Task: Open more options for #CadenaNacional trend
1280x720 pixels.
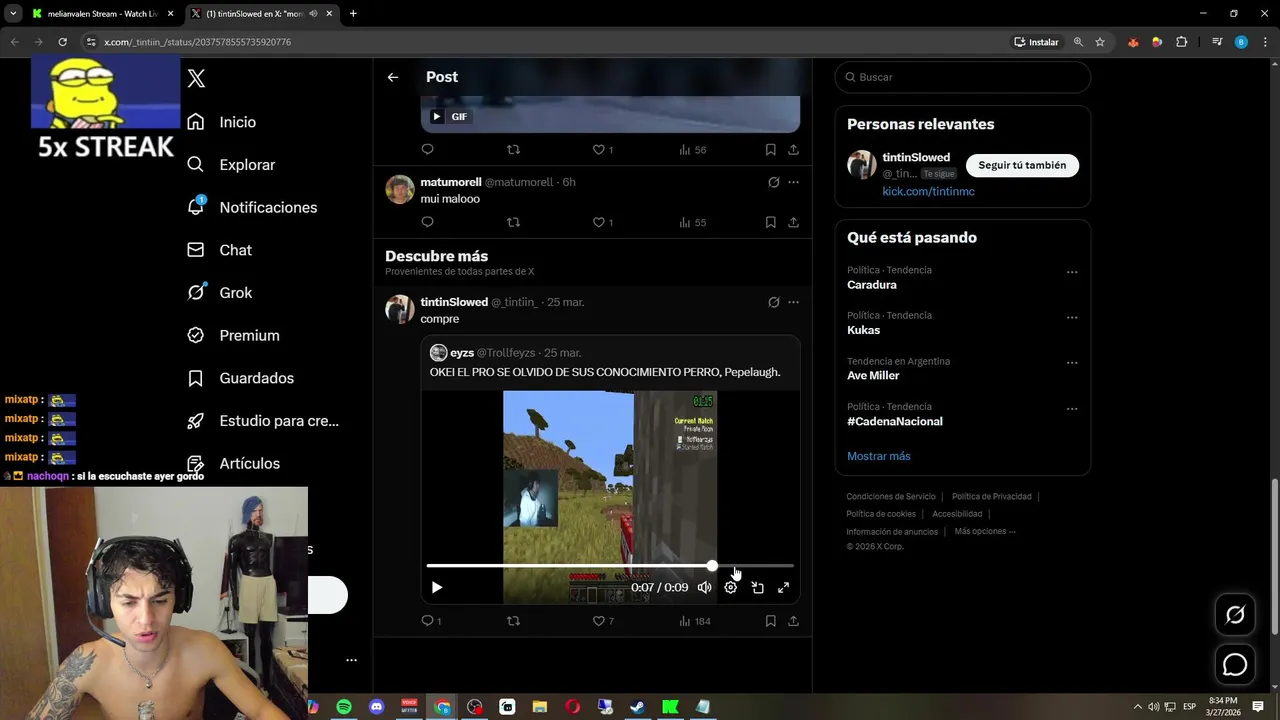Action: [1072, 409]
